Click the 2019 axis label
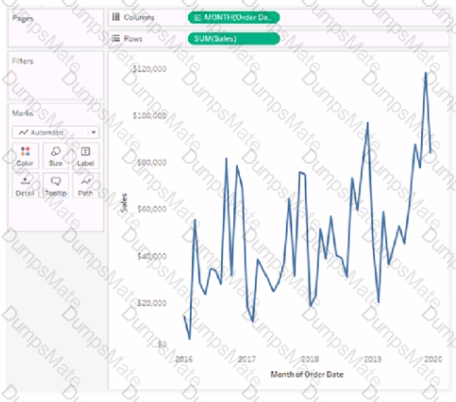 point(373,359)
